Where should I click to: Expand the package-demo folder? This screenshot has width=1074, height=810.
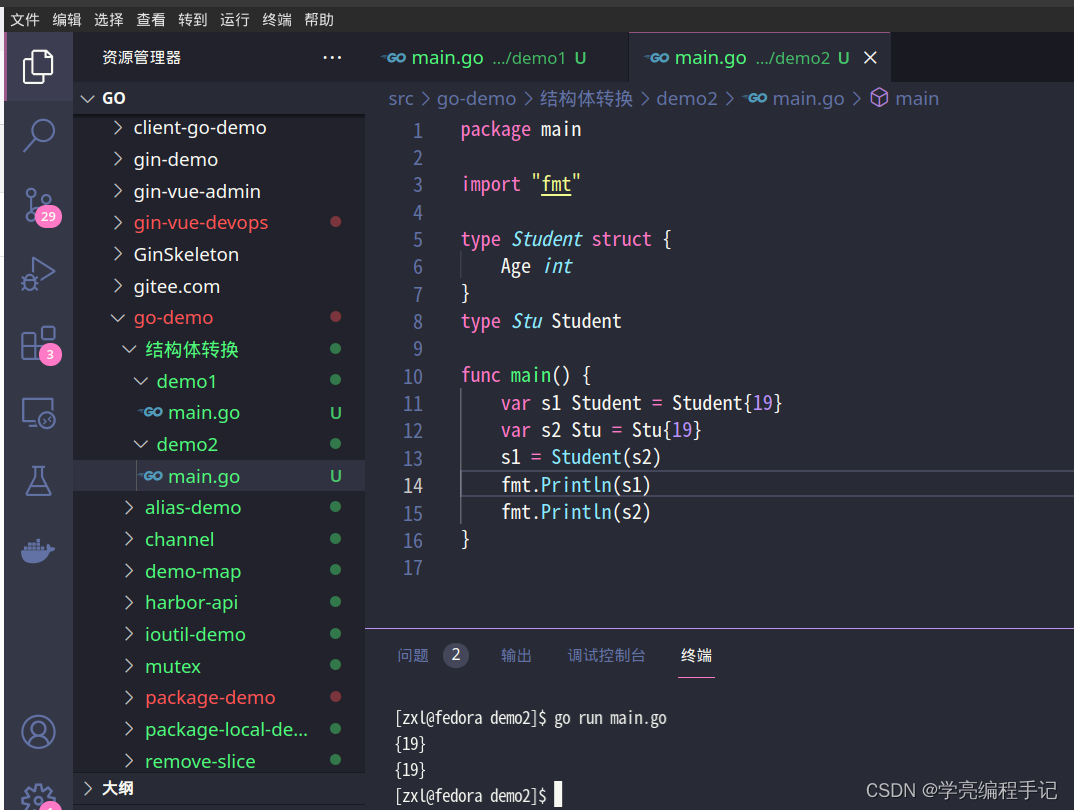pos(218,698)
